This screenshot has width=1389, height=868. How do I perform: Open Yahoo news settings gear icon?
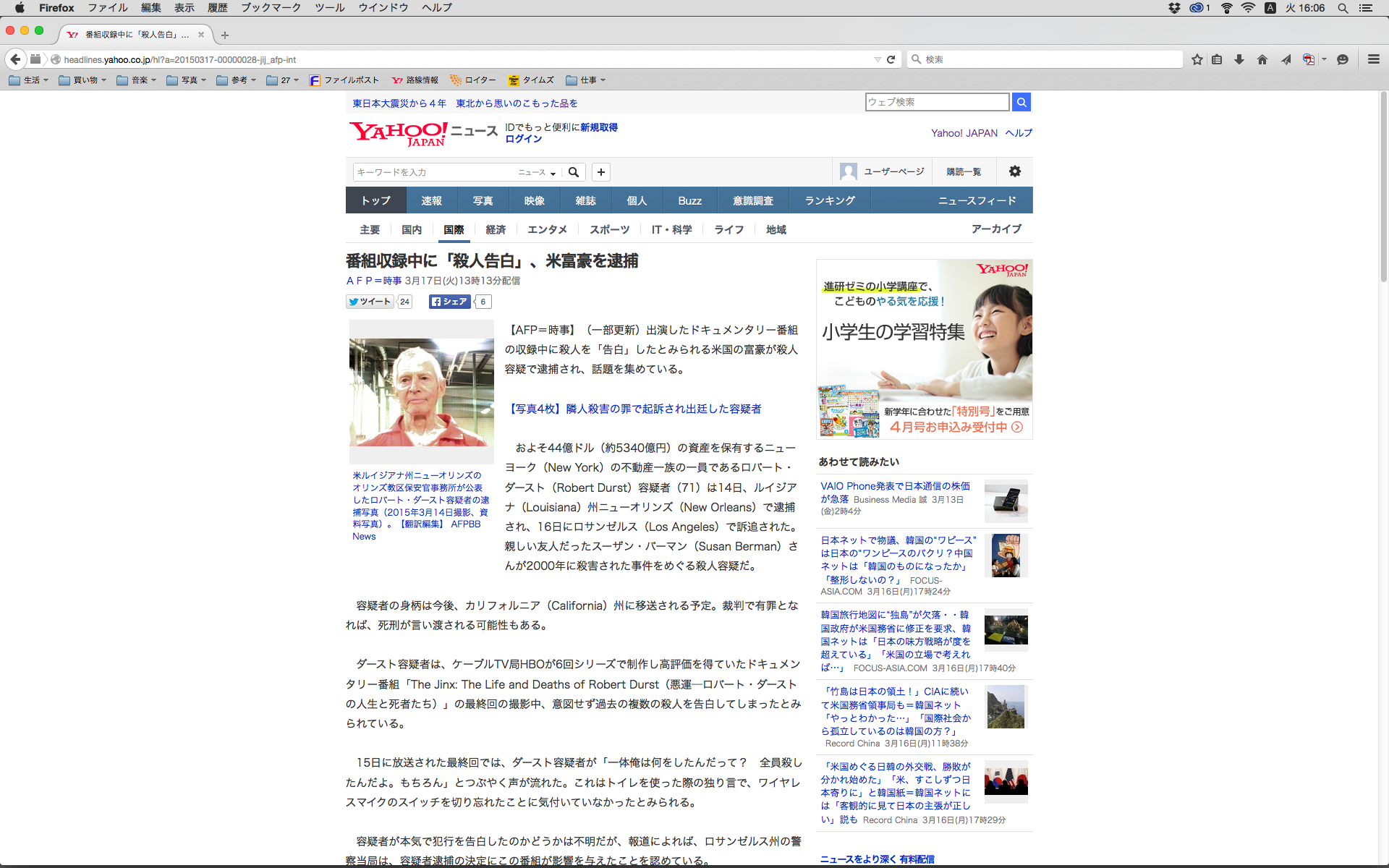(1014, 171)
